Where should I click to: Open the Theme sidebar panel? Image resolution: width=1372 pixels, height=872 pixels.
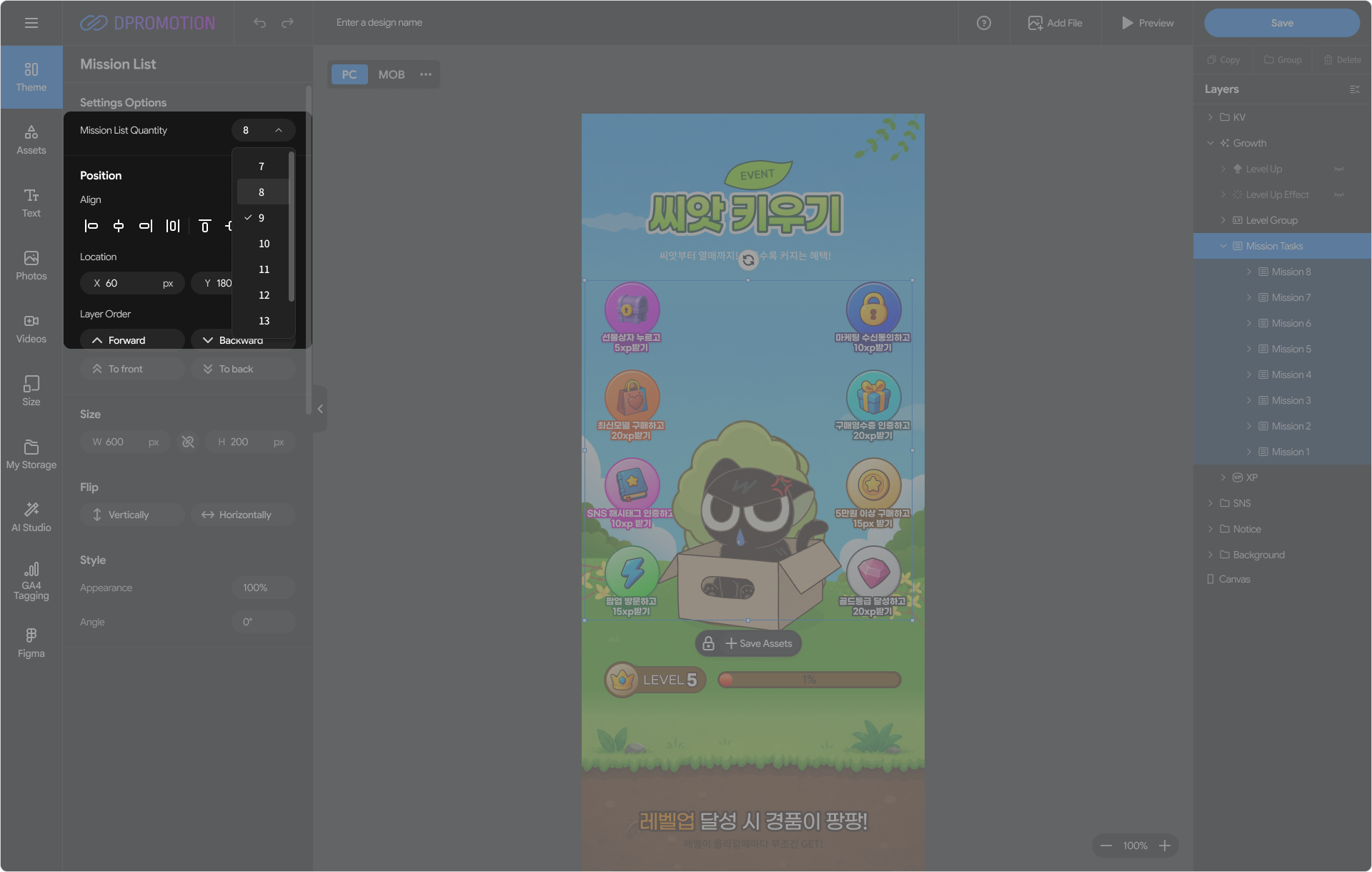pos(31,77)
